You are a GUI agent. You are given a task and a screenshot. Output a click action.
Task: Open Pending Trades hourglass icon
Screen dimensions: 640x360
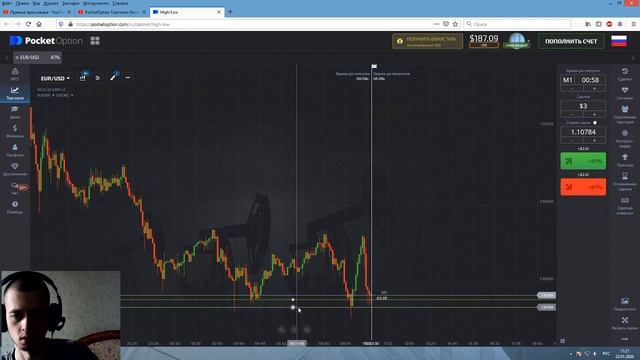(624, 181)
